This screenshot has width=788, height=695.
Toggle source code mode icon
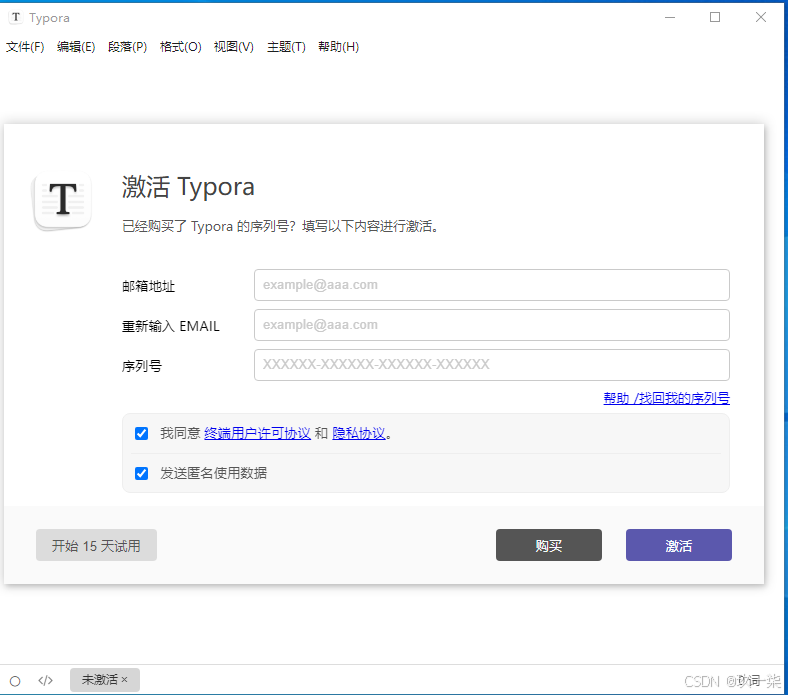pyautogui.click(x=45, y=680)
